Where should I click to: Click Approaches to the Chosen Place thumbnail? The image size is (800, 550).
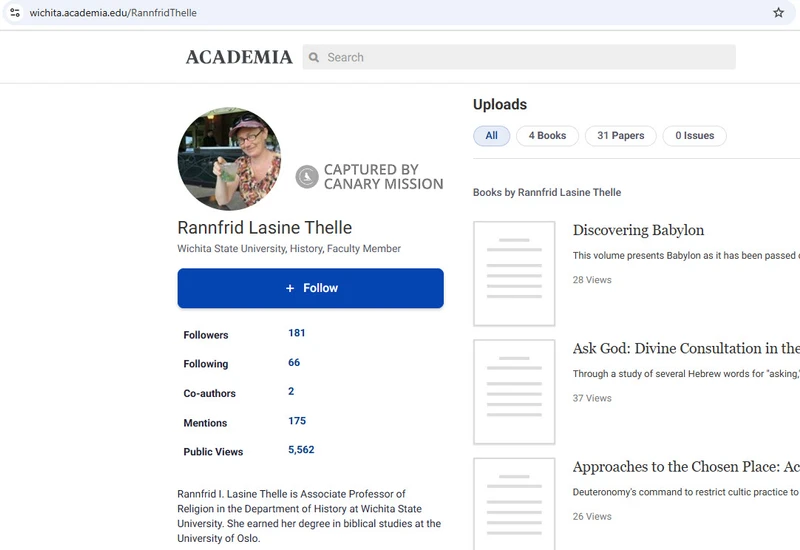514,504
